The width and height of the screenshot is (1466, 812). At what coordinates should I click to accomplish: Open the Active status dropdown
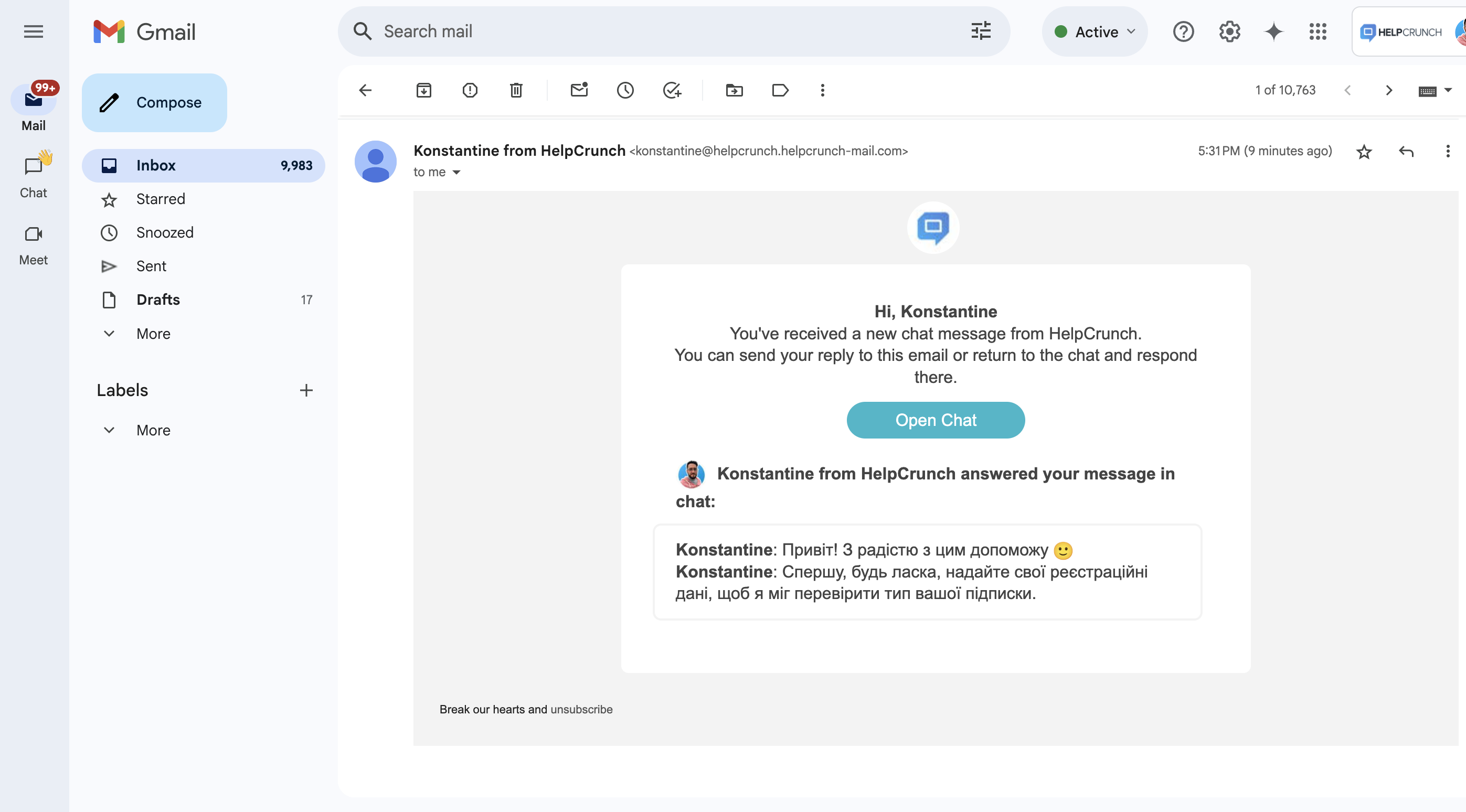click(x=1095, y=32)
